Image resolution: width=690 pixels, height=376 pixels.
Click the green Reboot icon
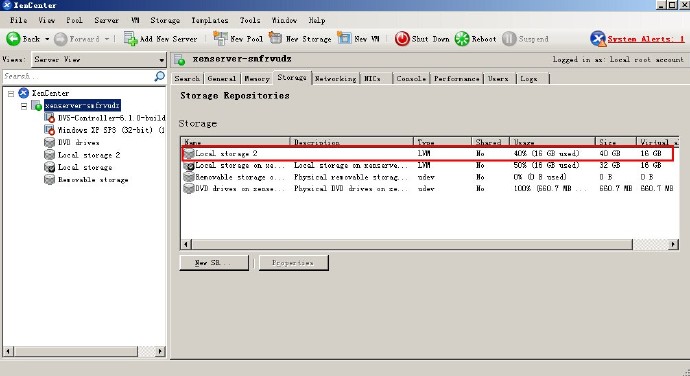tap(462, 39)
